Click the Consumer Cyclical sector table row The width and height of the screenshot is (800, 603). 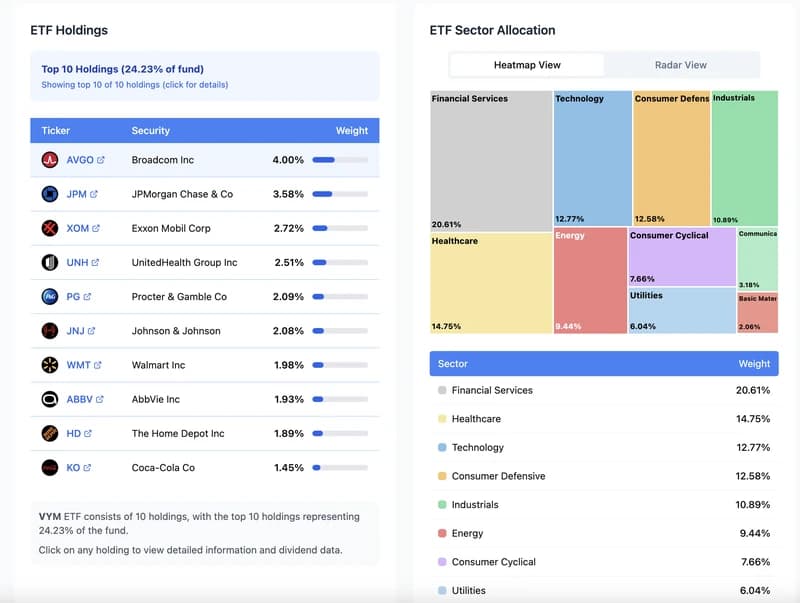[604, 562]
